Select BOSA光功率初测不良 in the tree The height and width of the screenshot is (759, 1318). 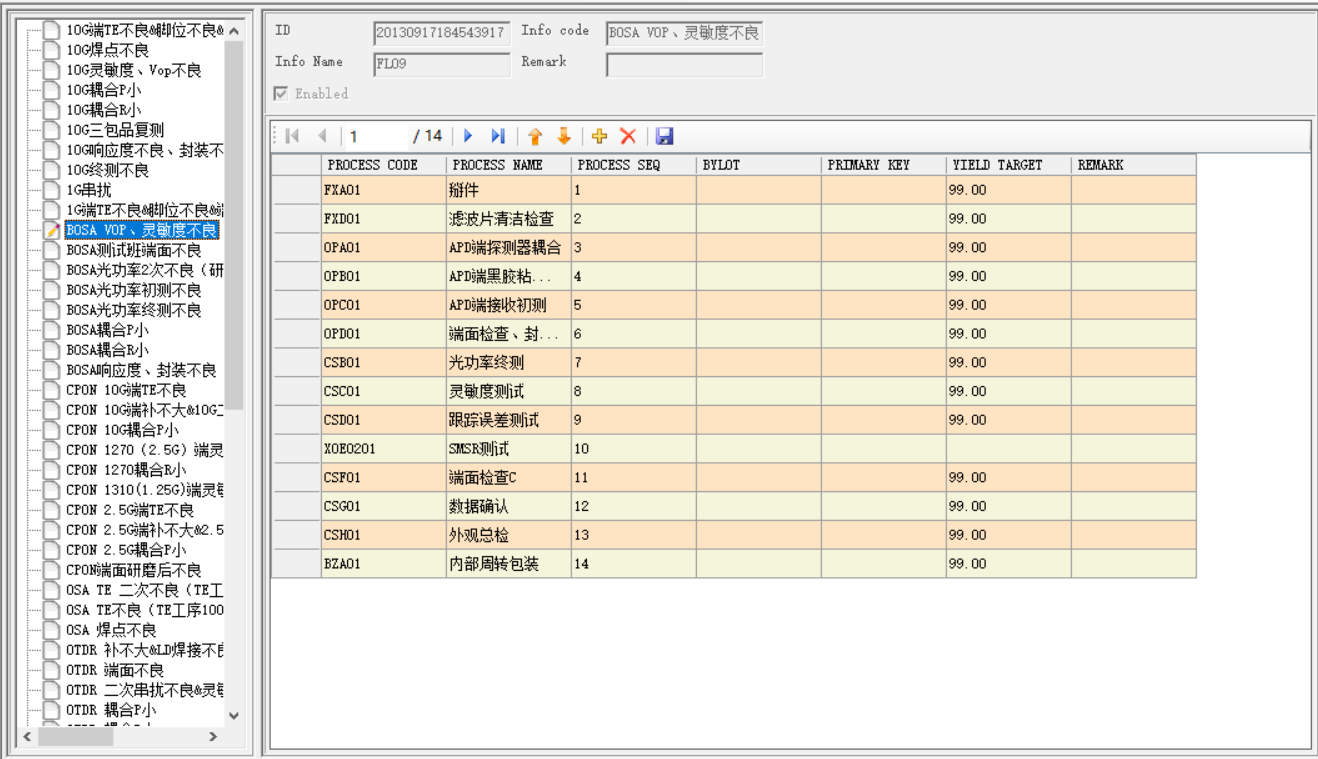[133, 290]
